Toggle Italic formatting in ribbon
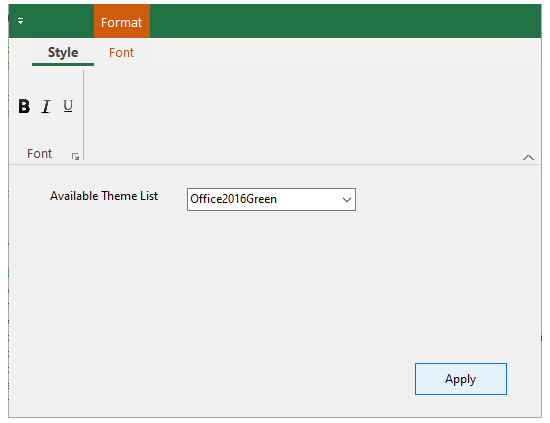The width and height of the screenshot is (550, 423). tap(46, 106)
